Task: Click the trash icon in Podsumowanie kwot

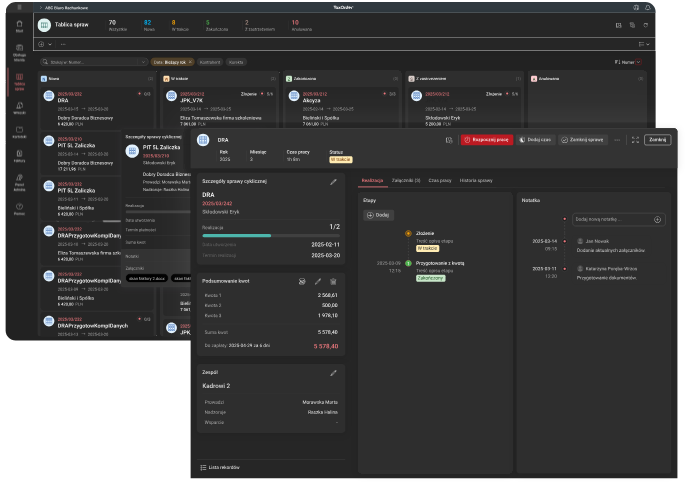Action: [x=333, y=283]
